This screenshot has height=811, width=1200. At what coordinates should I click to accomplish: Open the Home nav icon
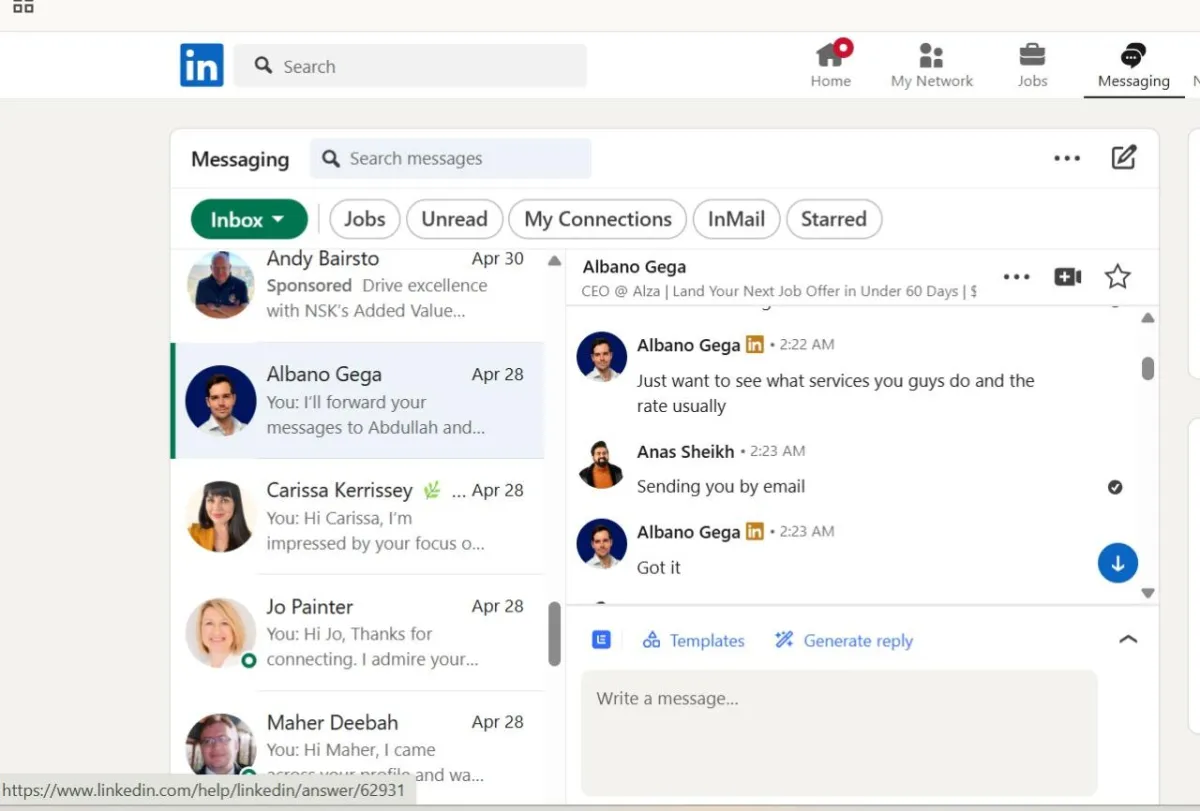[x=830, y=65]
